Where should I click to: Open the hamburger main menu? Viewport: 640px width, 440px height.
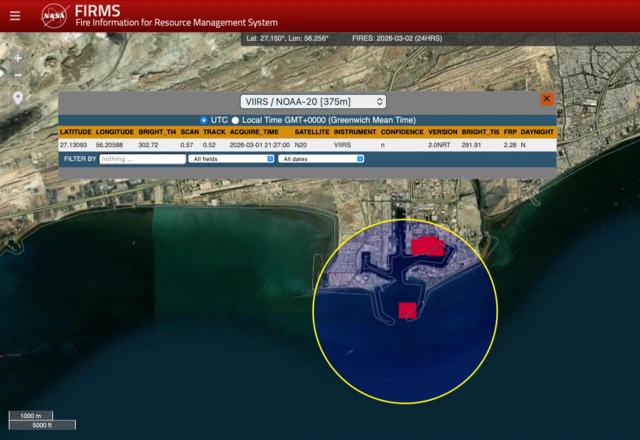point(15,16)
